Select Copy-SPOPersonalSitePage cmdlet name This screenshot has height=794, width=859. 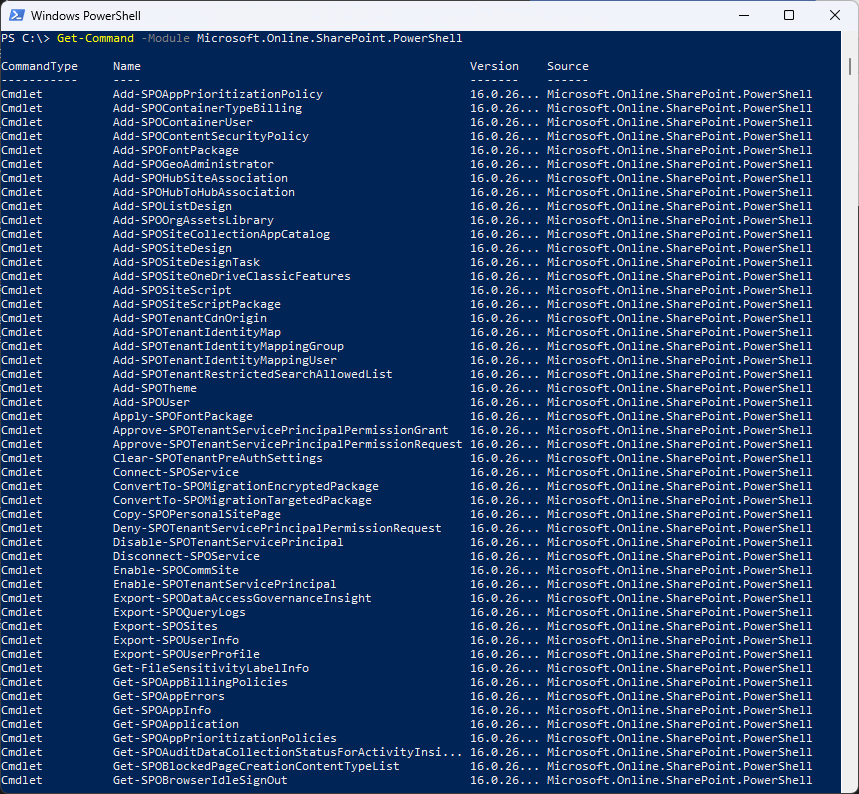click(x=197, y=515)
